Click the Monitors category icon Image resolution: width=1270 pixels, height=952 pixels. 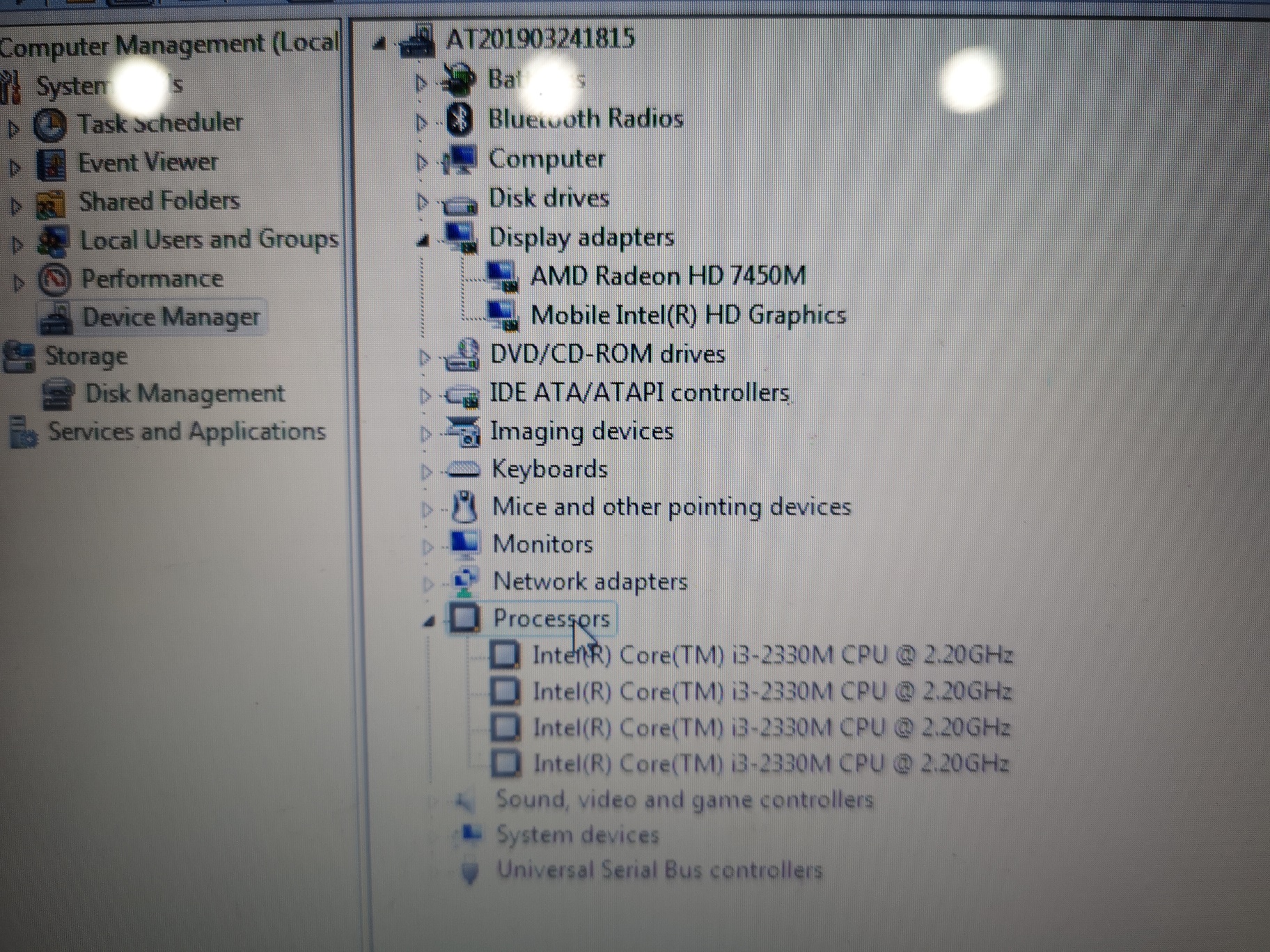(464, 544)
